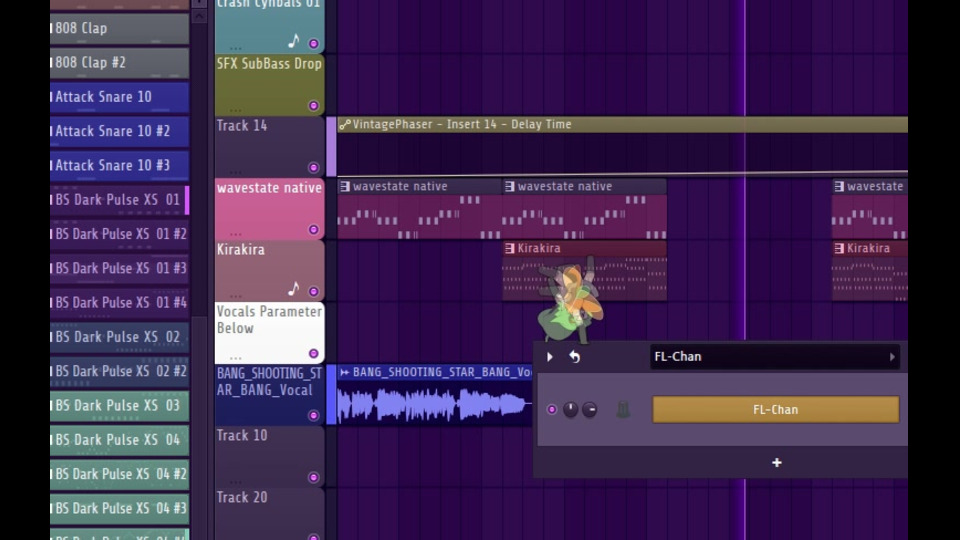Mute Track 14 with its LED
This screenshot has width=960, height=540.
pyautogui.click(x=313, y=167)
